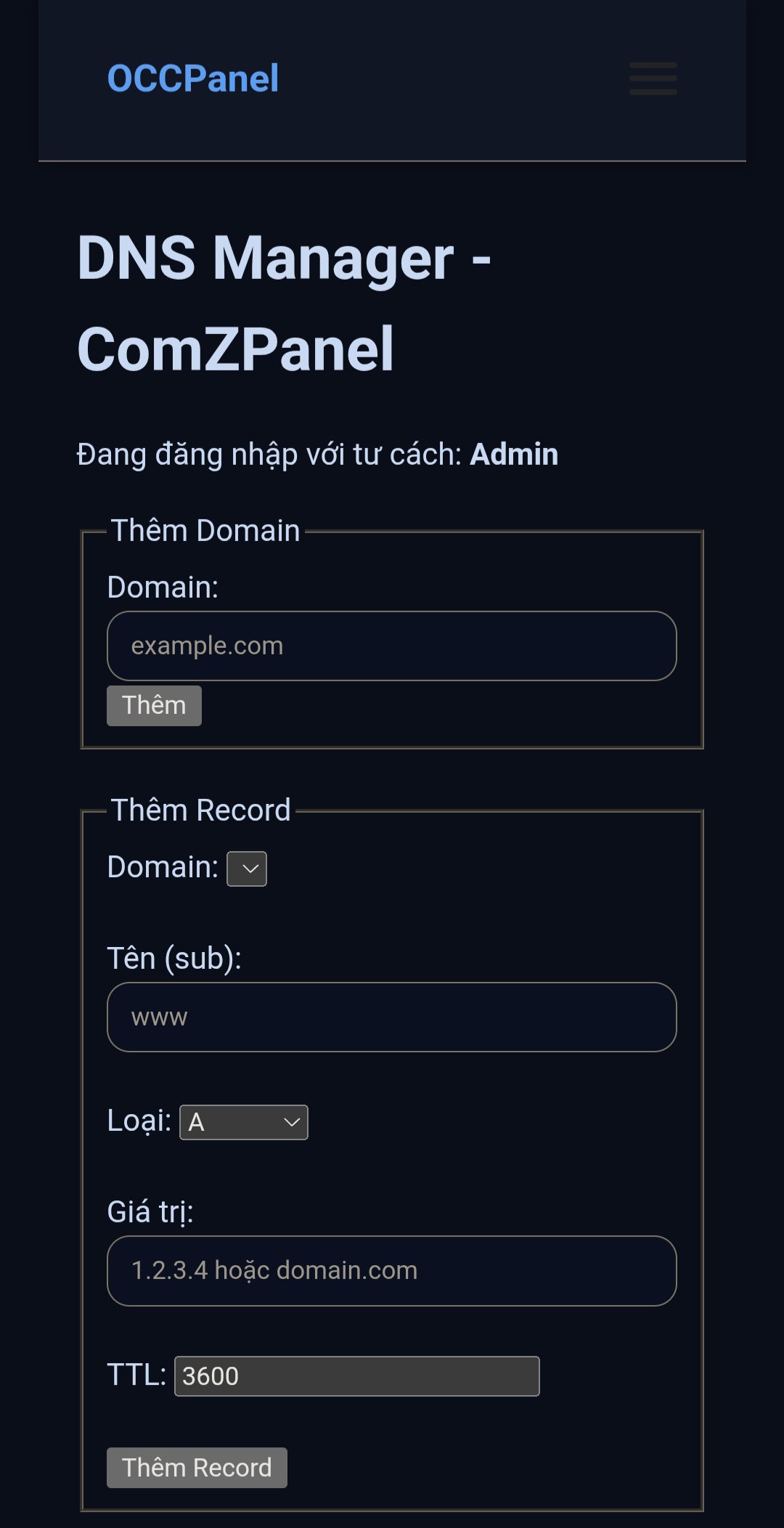Viewport: 784px width, 1528px height.
Task: Click the Domain label above example.com field
Action: (163, 588)
